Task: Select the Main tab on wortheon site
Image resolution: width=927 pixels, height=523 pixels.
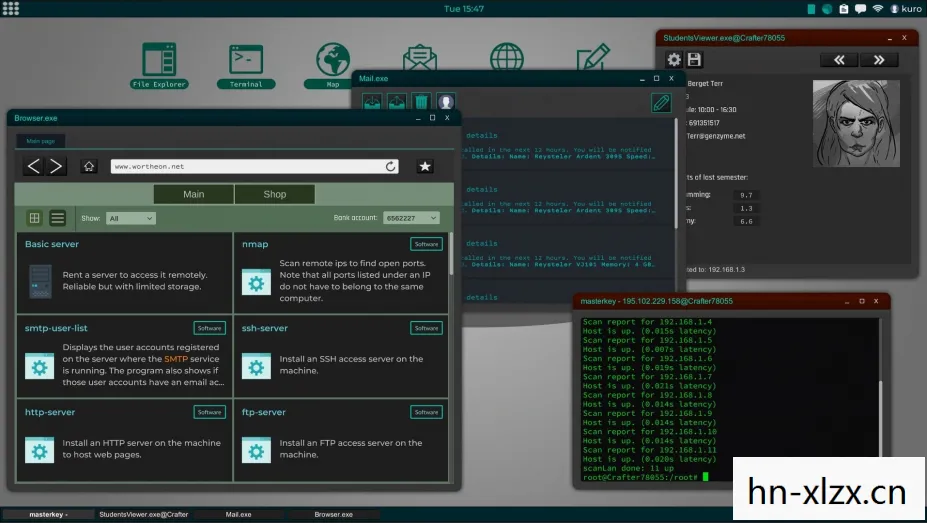Action: coord(193,194)
